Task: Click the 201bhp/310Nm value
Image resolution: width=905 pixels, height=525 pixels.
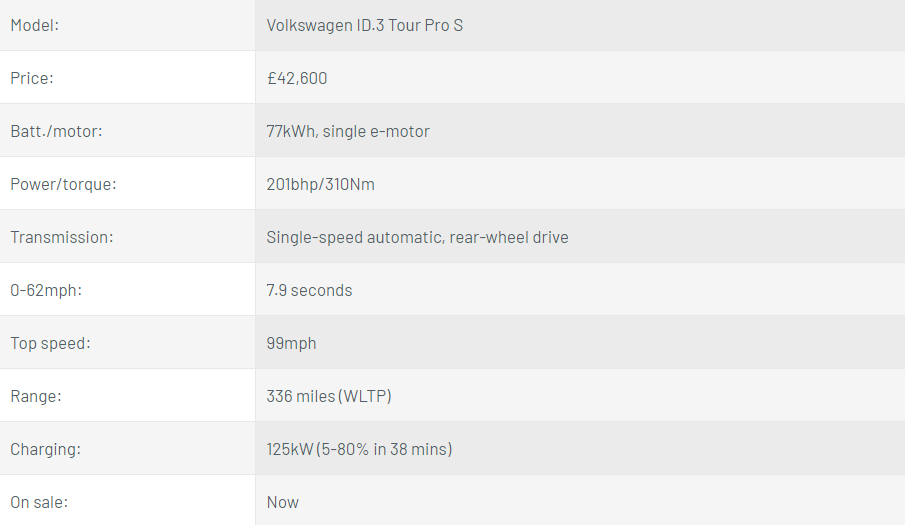Action: click(x=321, y=184)
